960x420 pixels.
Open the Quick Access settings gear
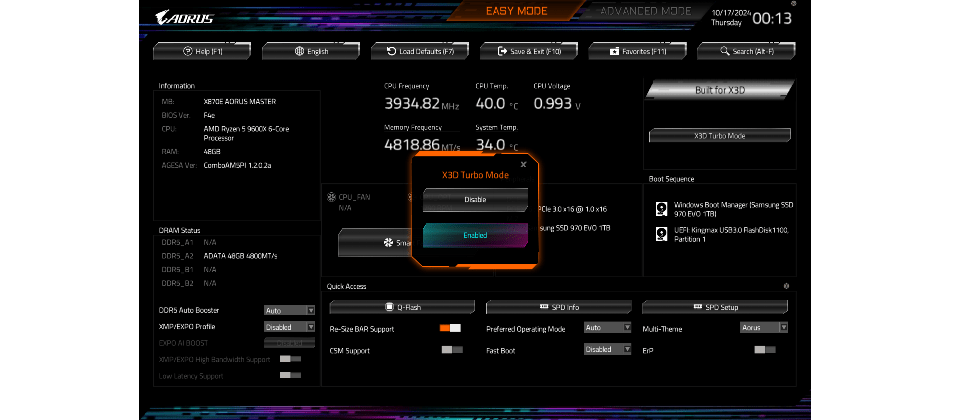pyautogui.click(x=786, y=286)
